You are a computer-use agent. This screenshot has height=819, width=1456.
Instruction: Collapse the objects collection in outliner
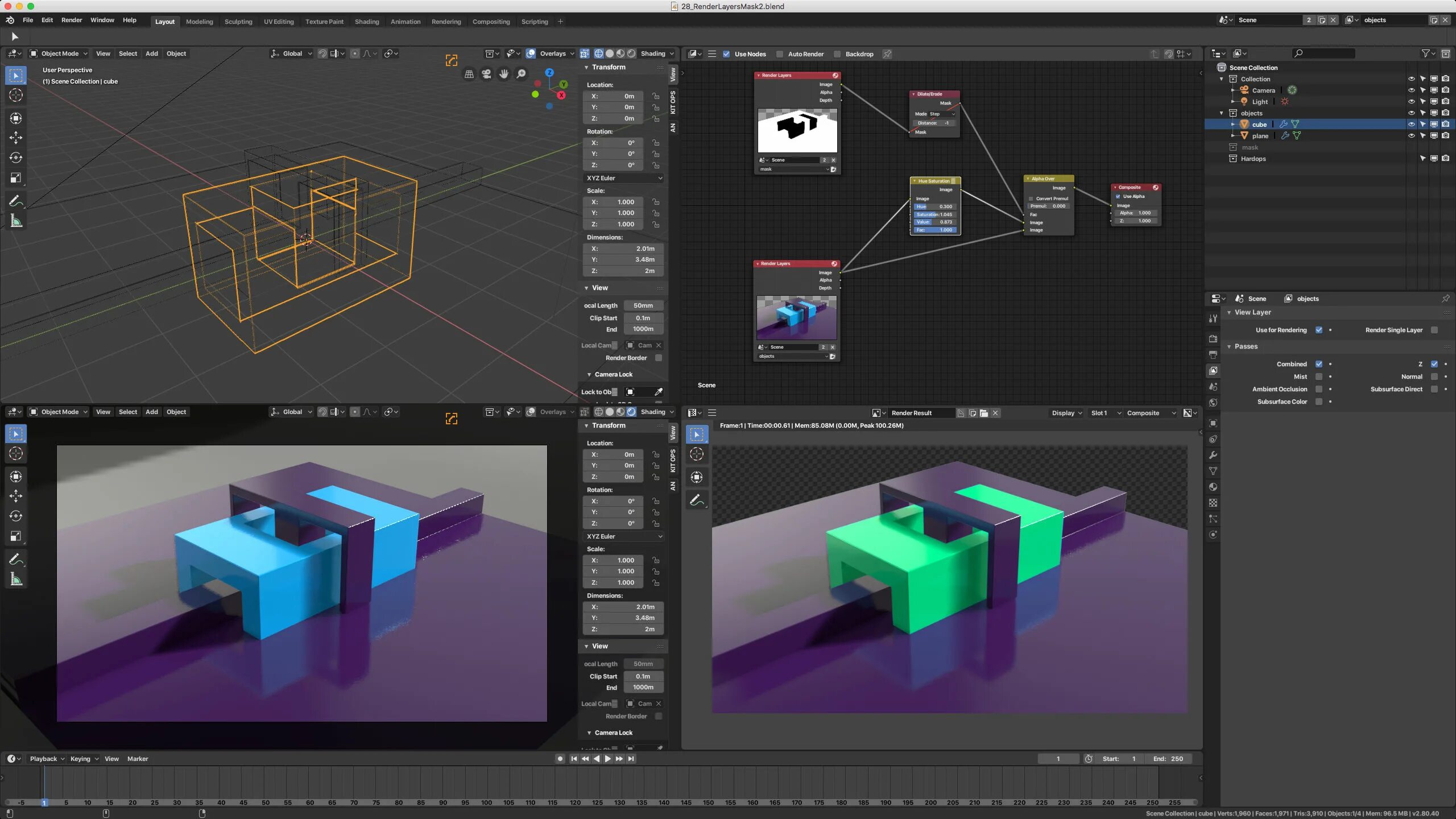1222,113
